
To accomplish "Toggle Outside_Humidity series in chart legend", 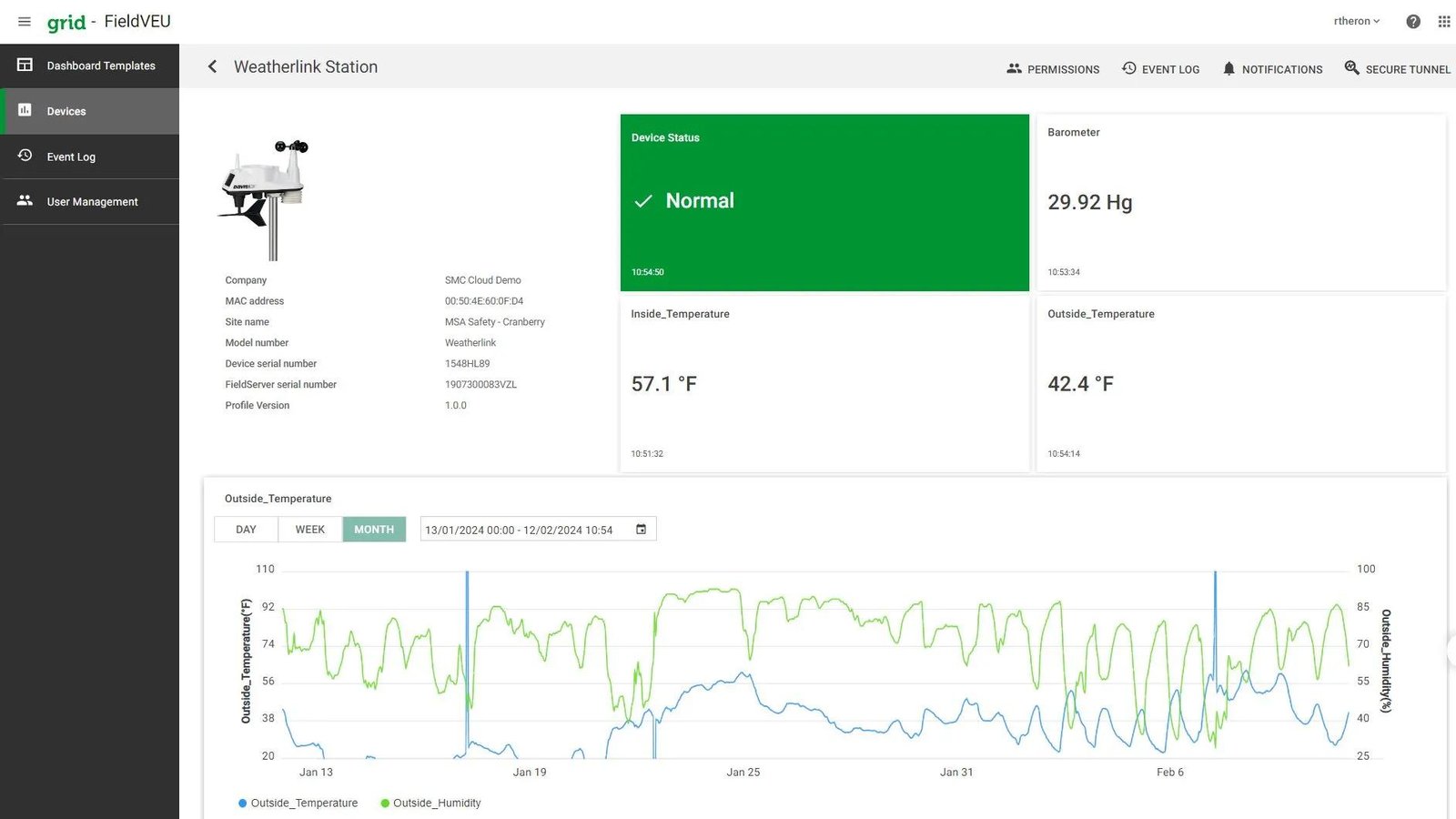I will (x=430, y=803).
